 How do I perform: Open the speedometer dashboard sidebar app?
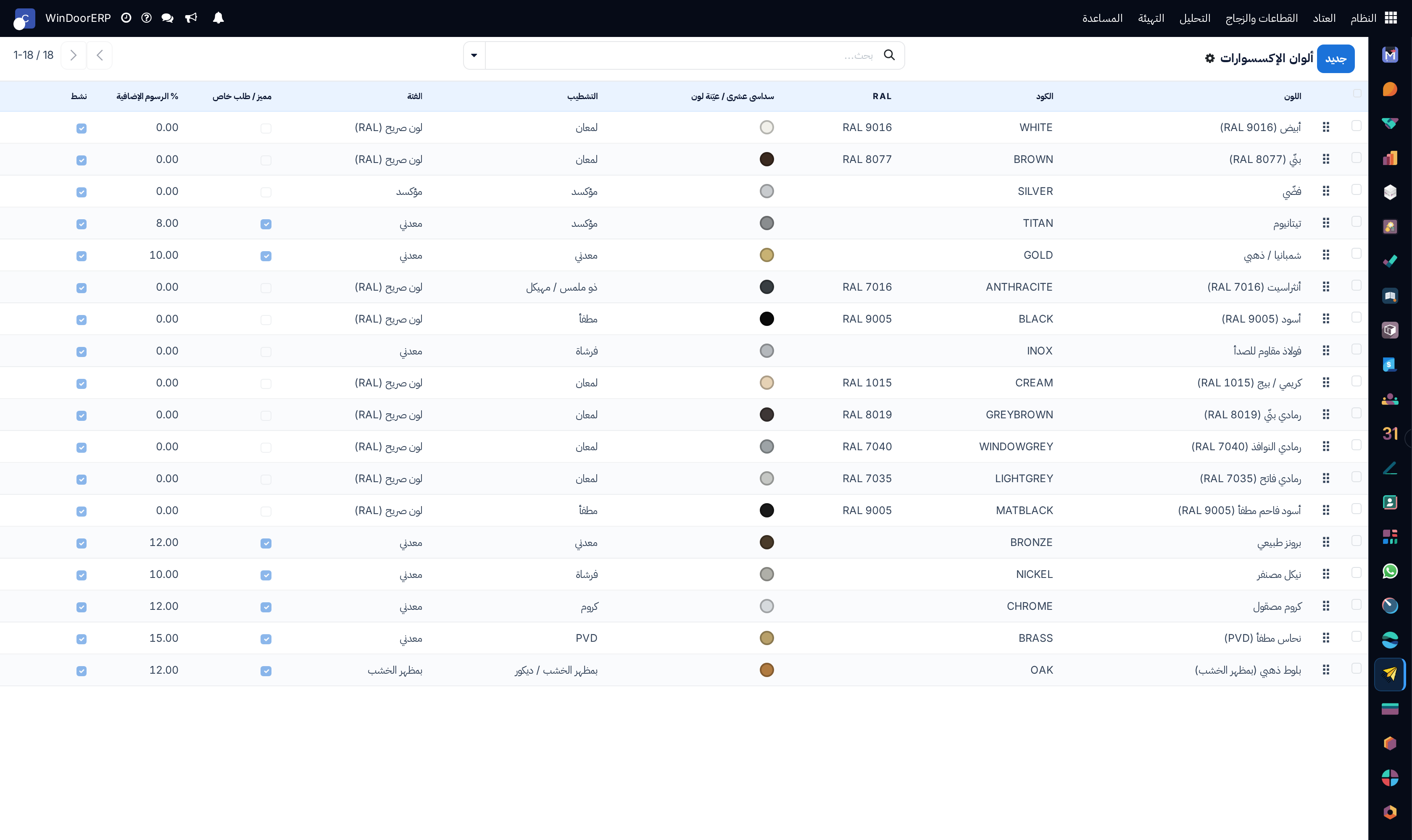tap(1390, 606)
